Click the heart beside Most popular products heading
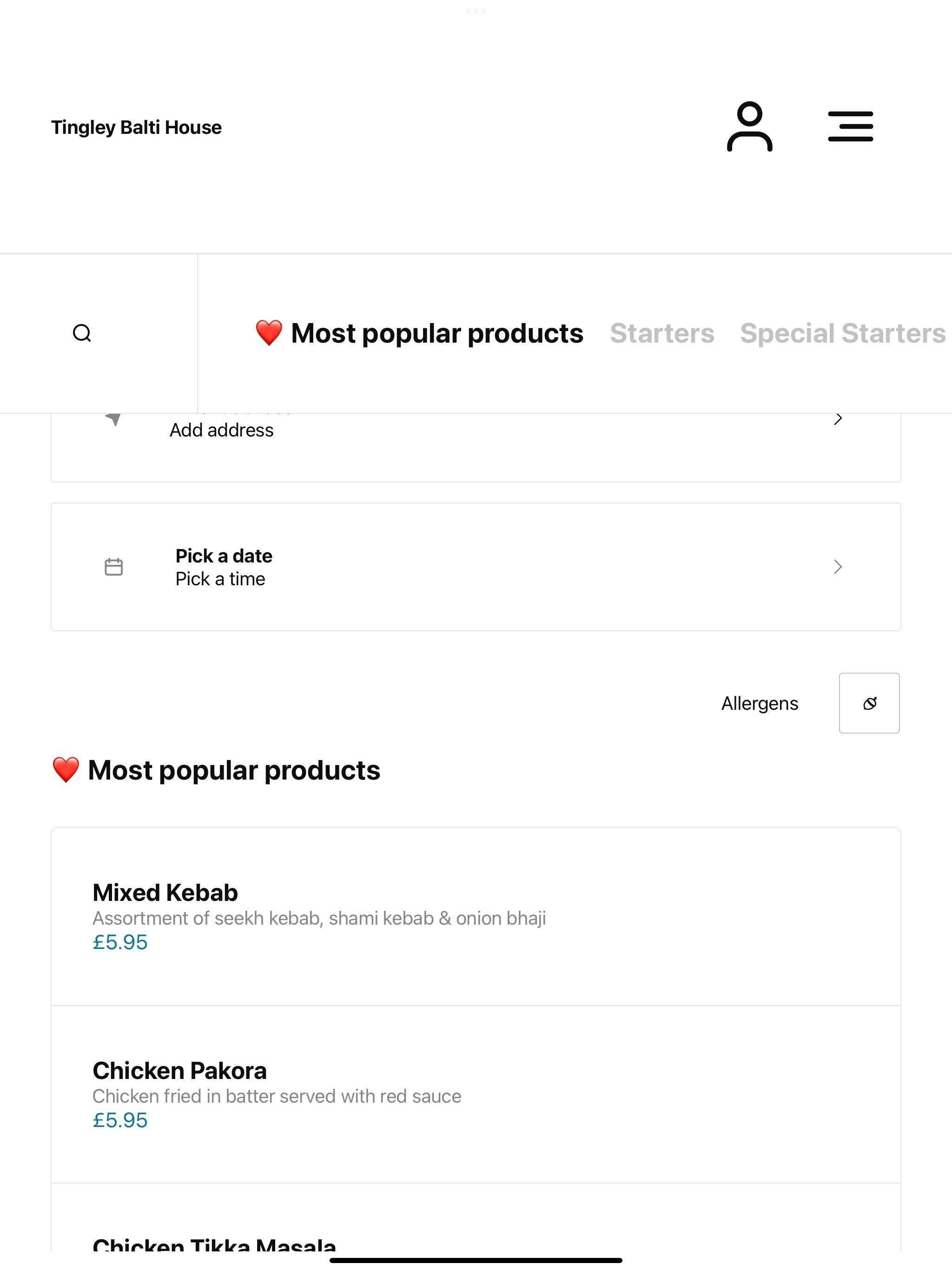Viewport: 952px width, 1270px height. (66, 770)
